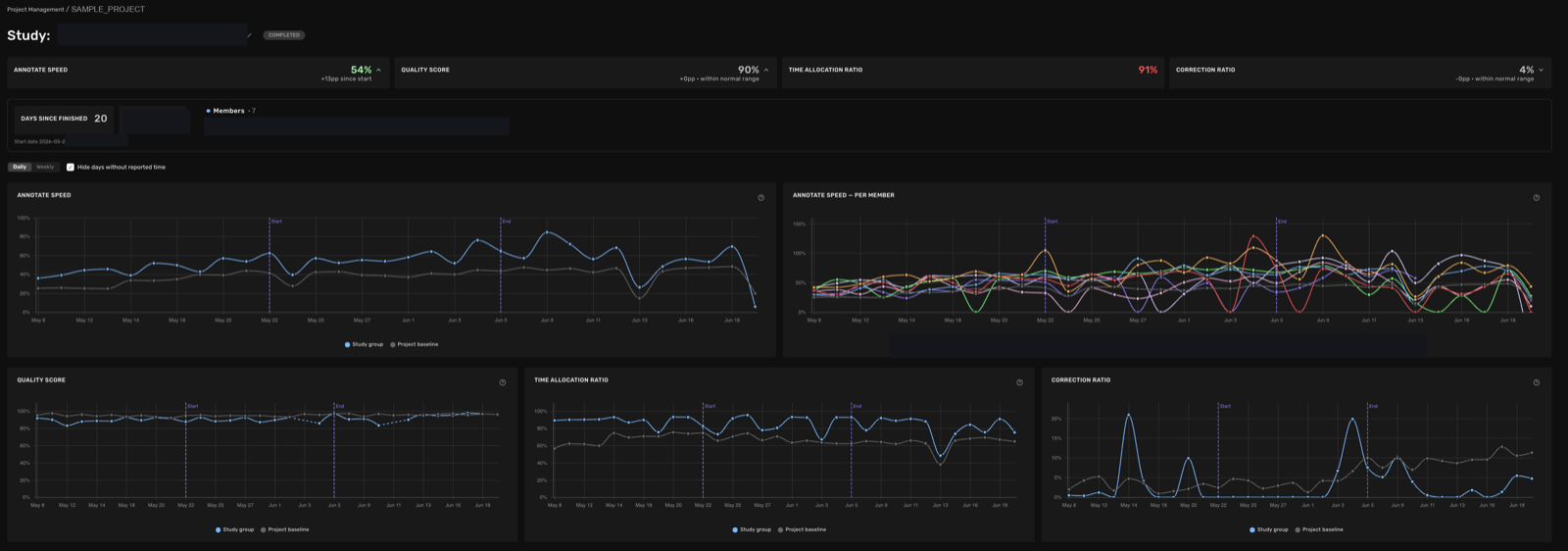Expand Correction Ratio card chevron
Viewport: 1568px width, 551px height.
click(1541, 70)
